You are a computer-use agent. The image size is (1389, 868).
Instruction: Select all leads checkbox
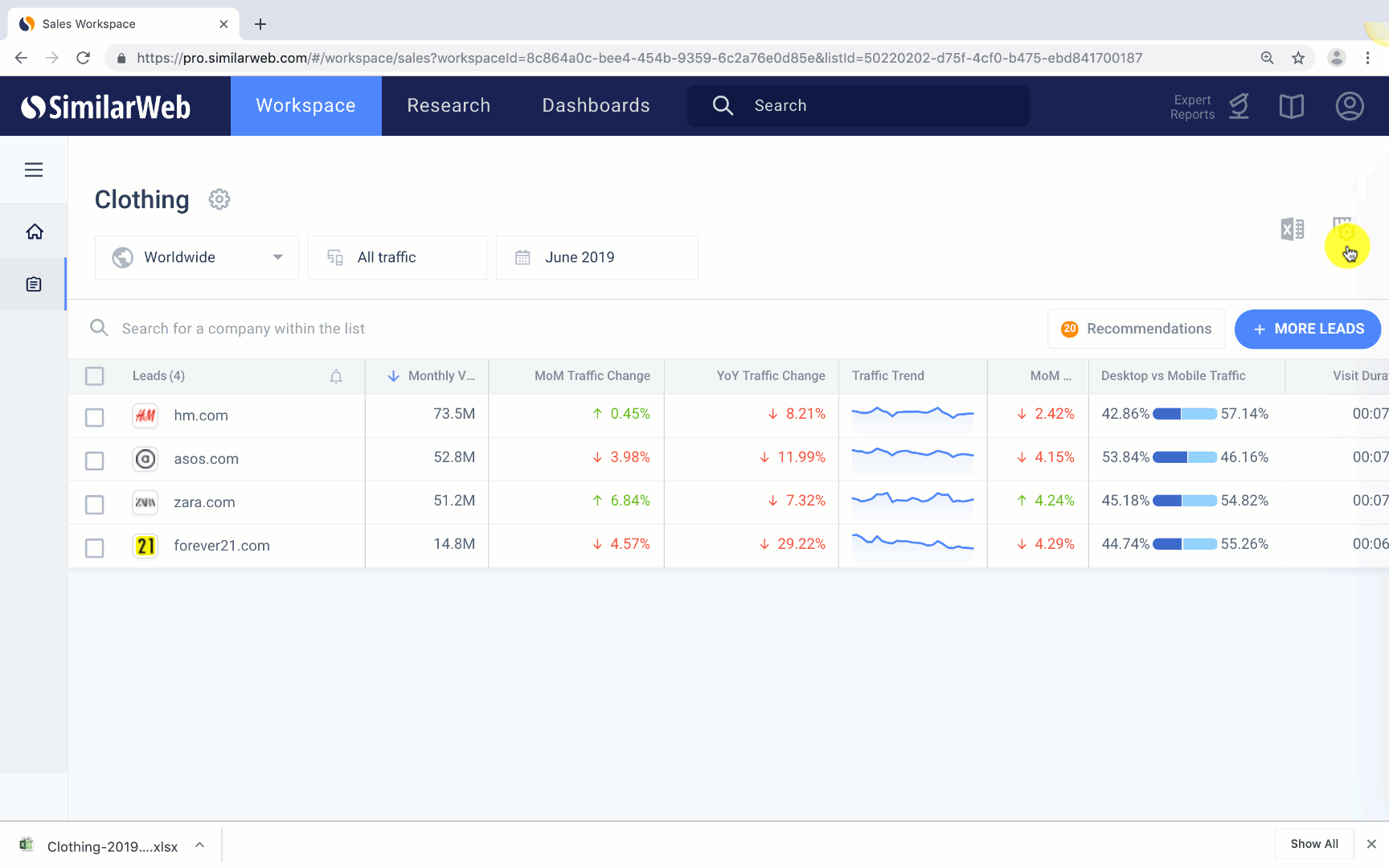tap(95, 376)
